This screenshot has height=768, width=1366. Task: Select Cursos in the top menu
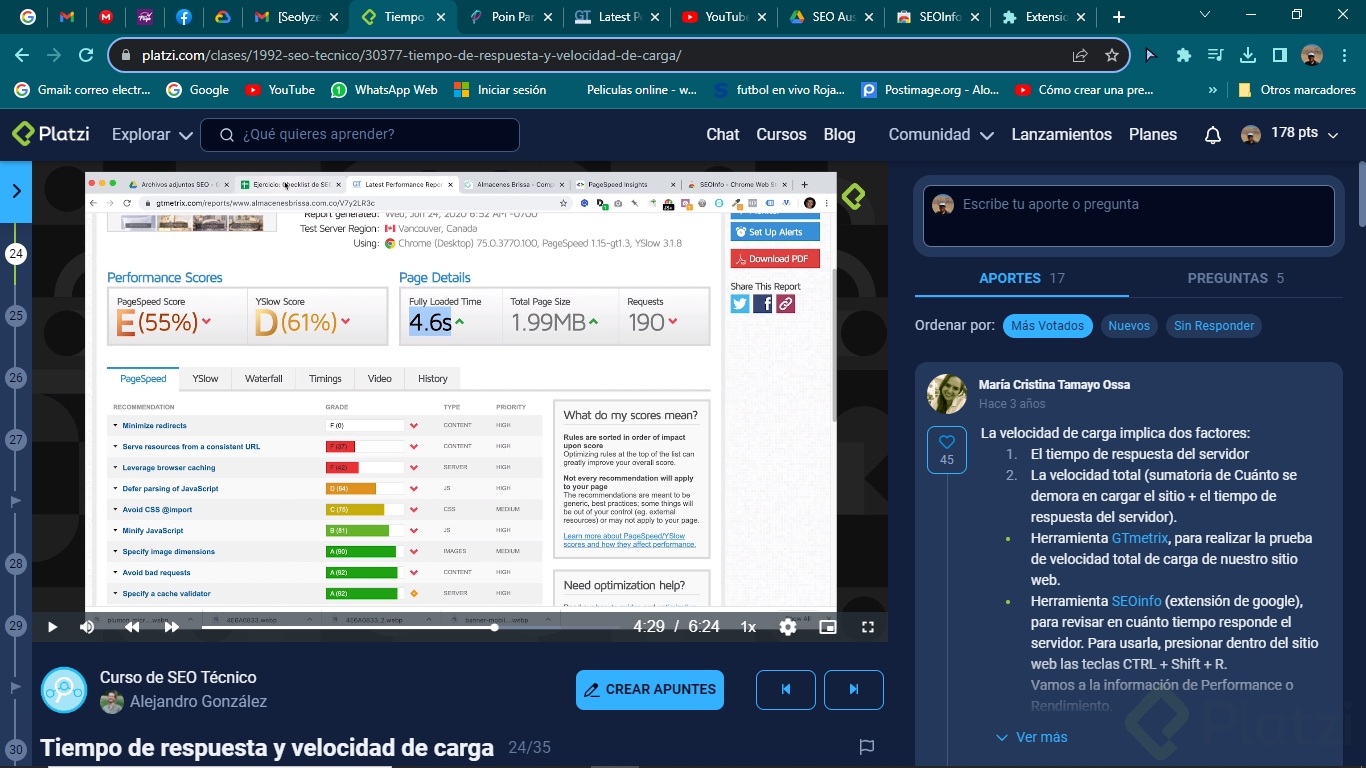click(x=781, y=133)
